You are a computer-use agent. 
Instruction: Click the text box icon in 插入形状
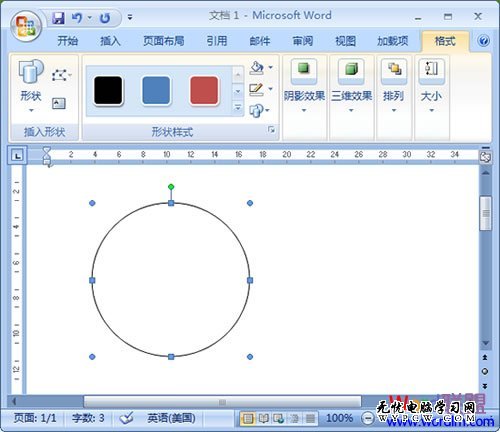(x=59, y=103)
